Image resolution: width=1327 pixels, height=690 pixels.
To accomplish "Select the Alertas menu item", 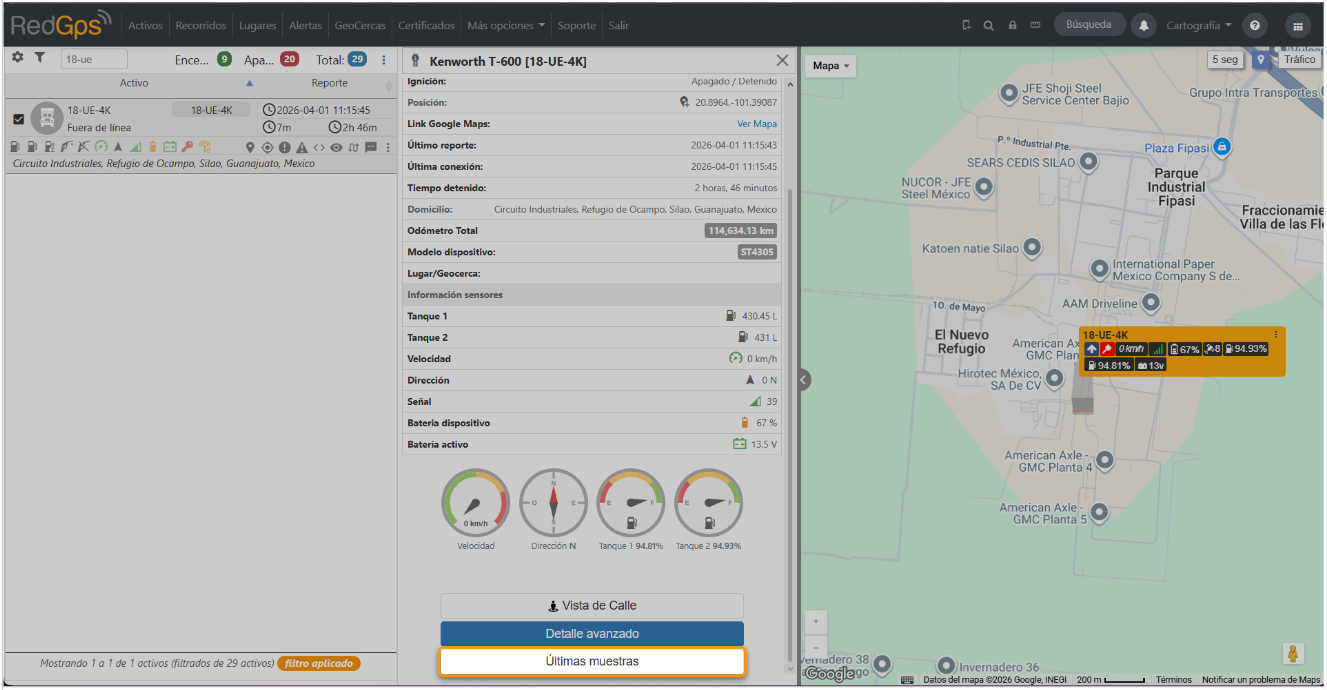I will click(x=305, y=25).
